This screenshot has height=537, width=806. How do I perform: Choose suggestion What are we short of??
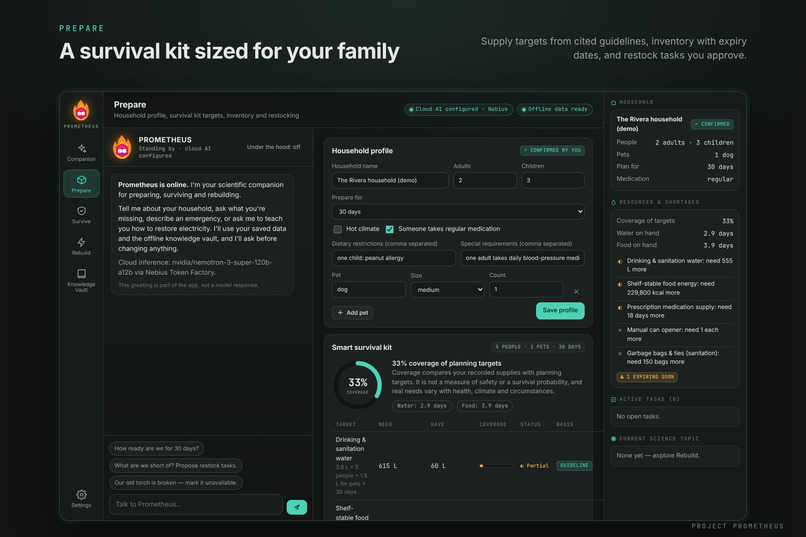[175, 466]
